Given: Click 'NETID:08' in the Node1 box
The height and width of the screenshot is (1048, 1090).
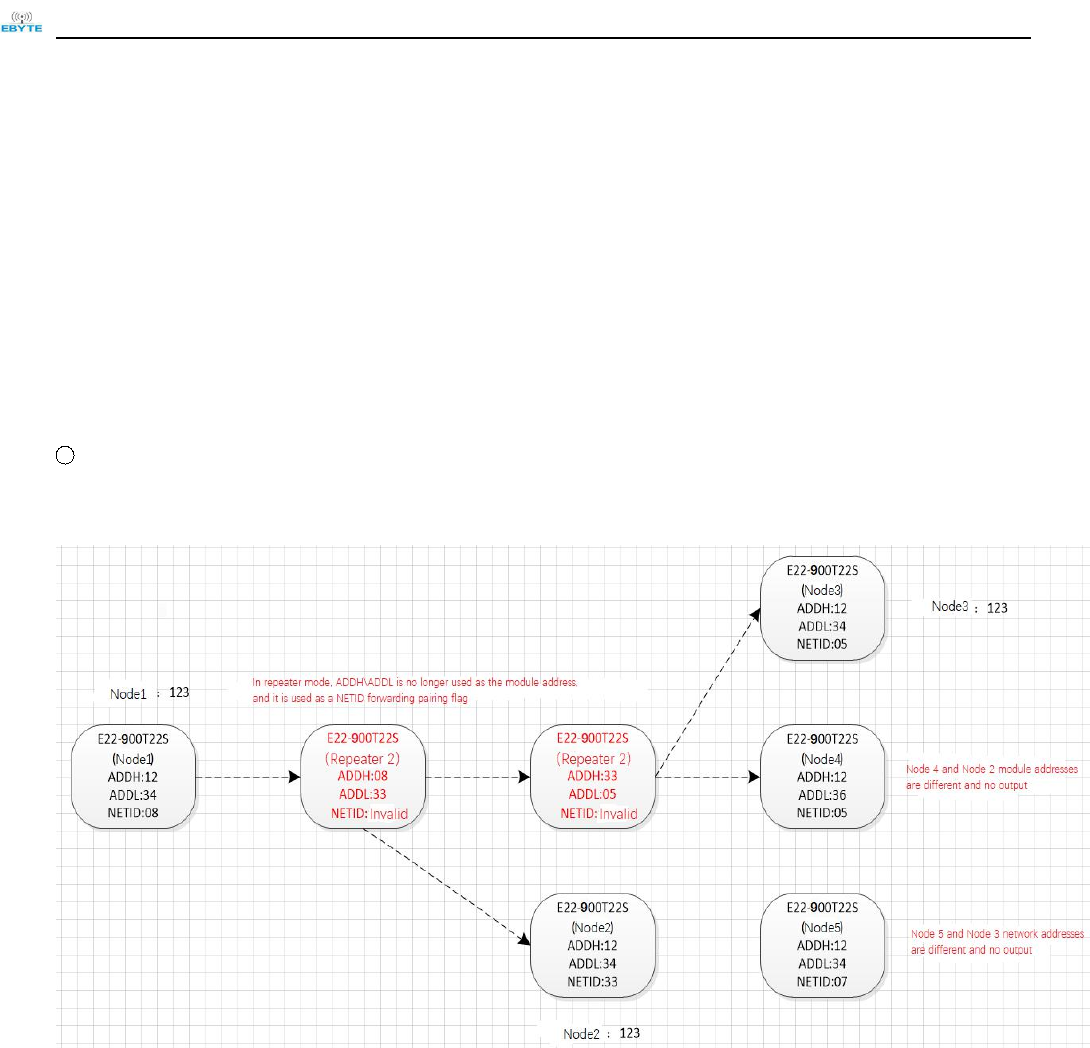Looking at the screenshot, I should tap(133, 812).
